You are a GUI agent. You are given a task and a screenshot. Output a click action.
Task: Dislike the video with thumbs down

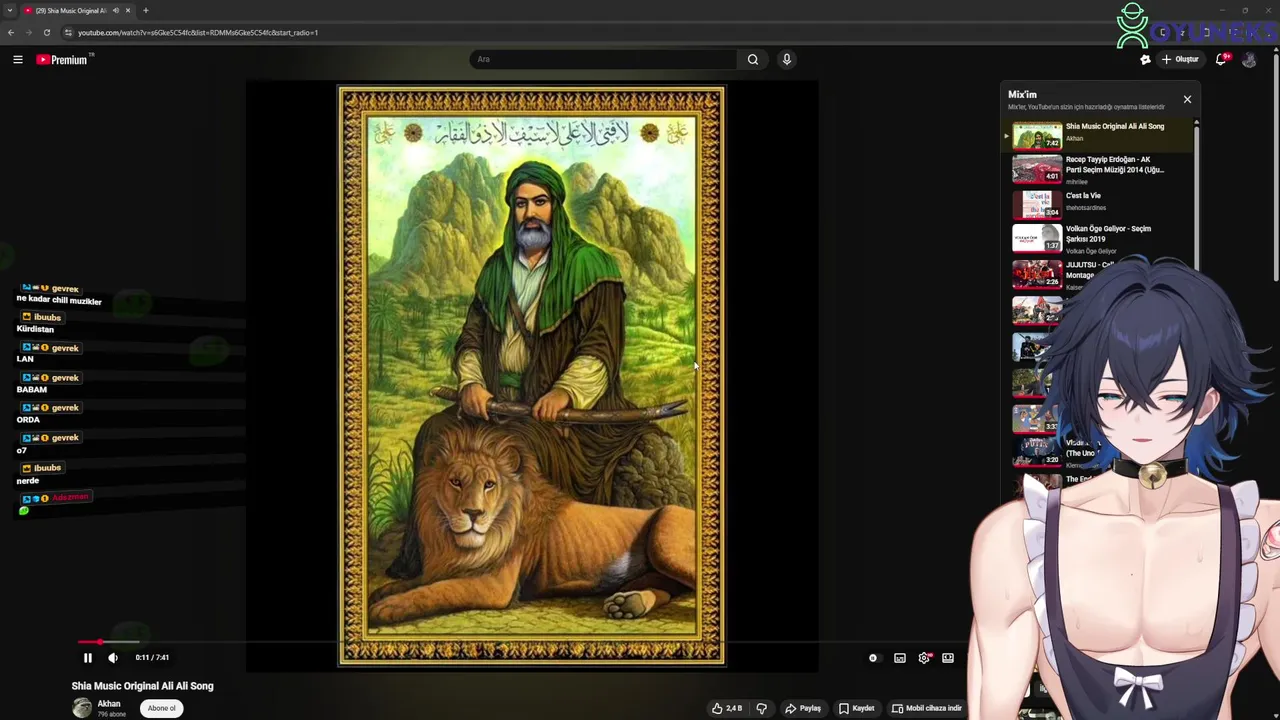click(x=762, y=708)
